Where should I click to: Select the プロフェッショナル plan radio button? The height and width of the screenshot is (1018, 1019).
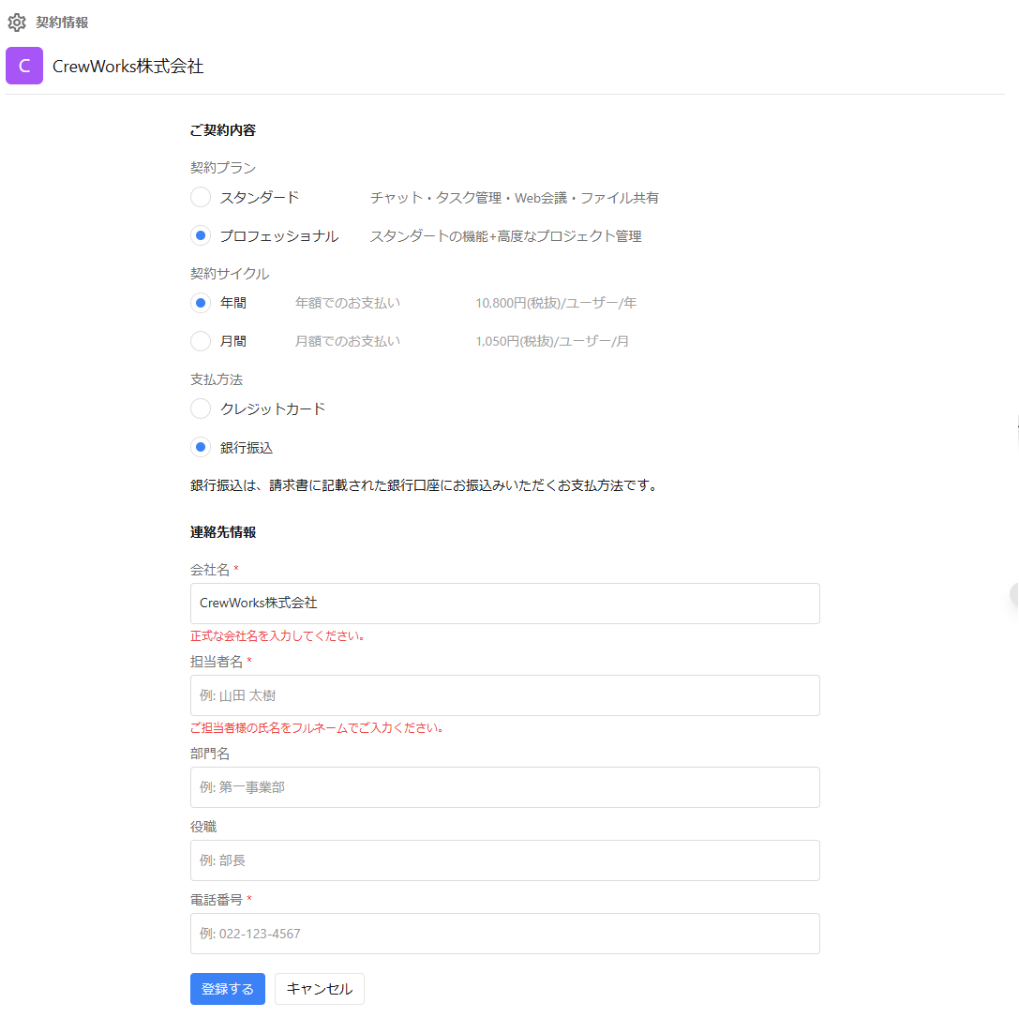point(200,236)
